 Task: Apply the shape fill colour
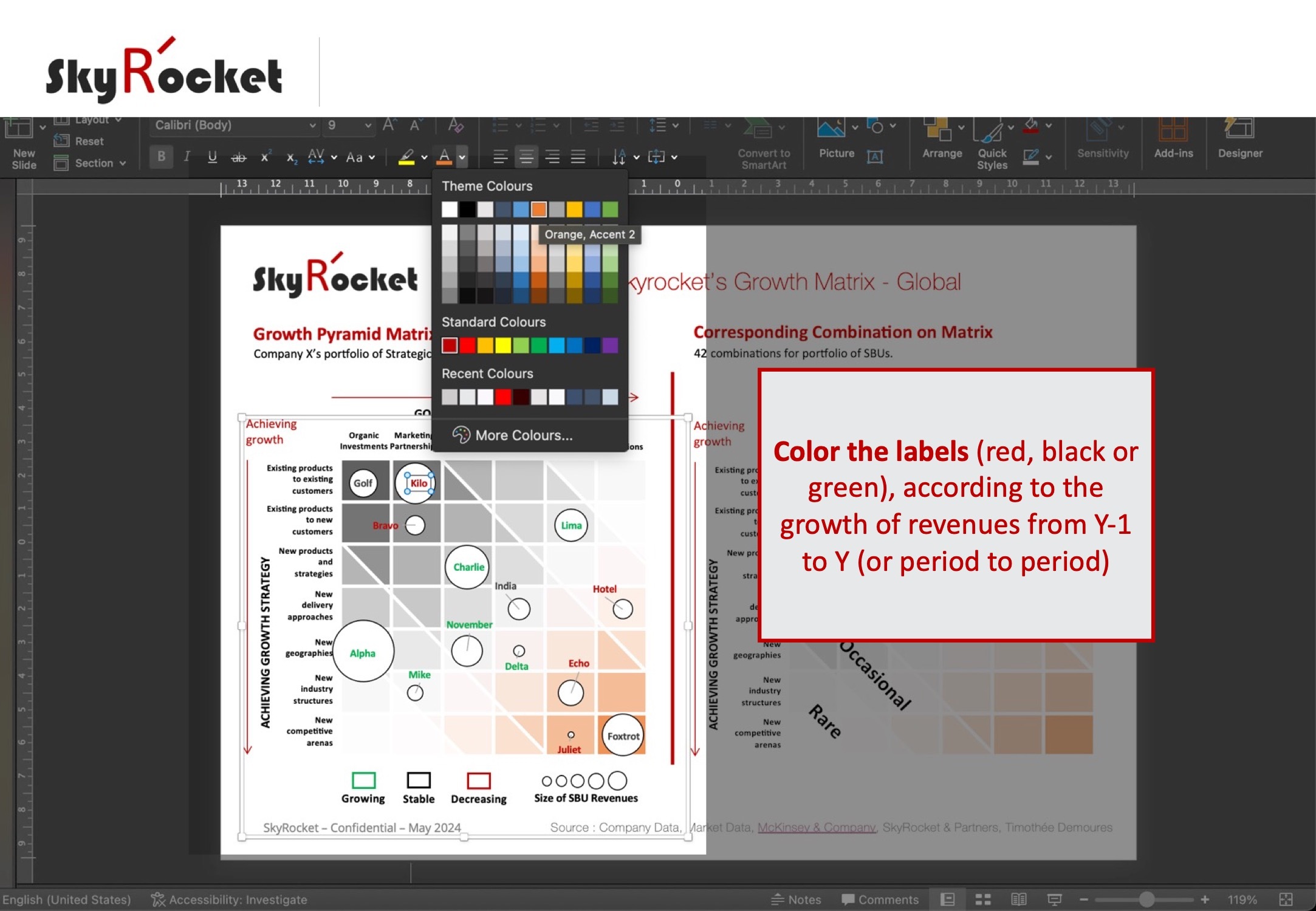click(x=1031, y=126)
